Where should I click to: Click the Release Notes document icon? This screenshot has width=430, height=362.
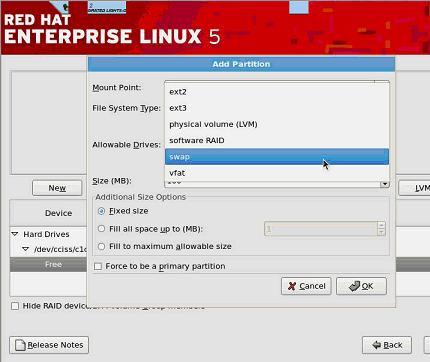pyautogui.click(x=21, y=345)
